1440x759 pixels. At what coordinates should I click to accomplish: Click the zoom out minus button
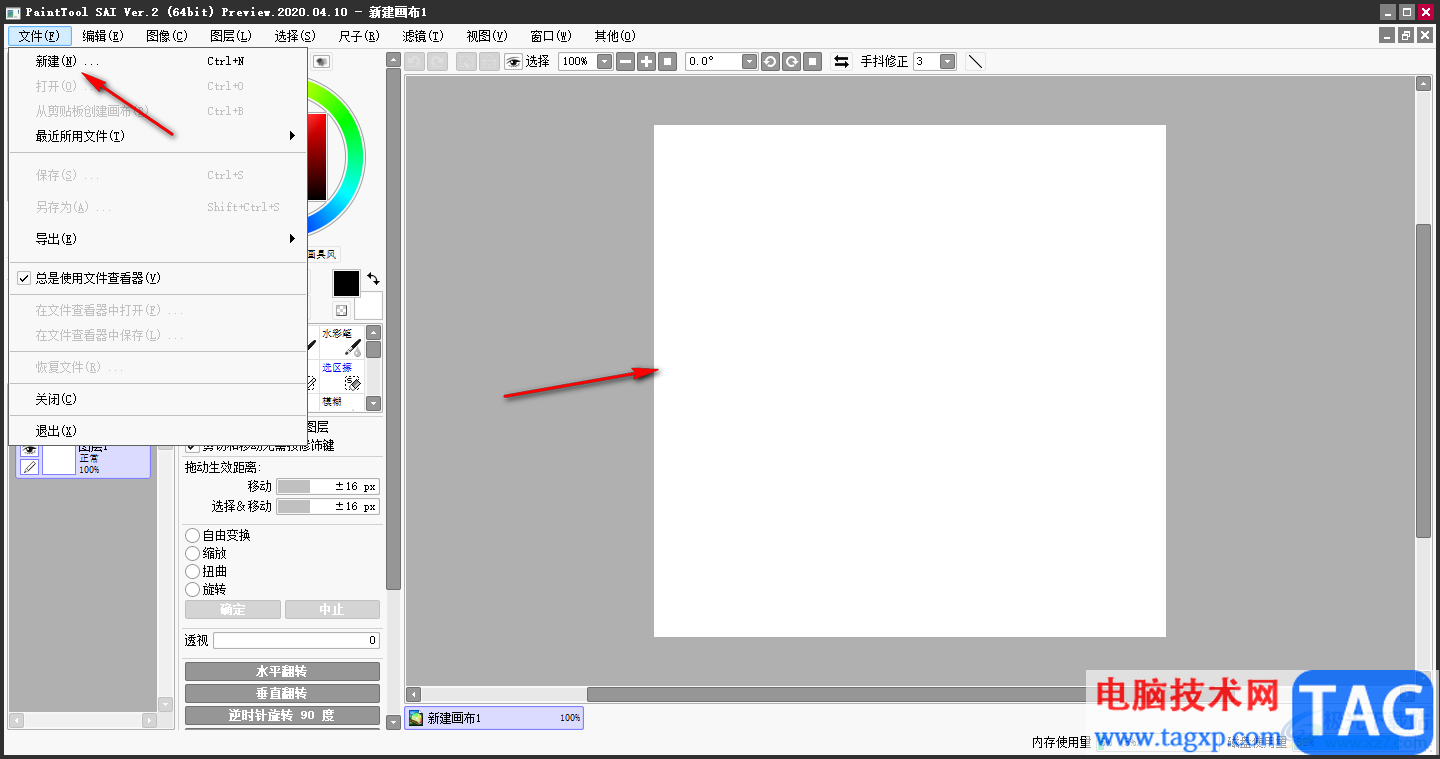tap(625, 61)
